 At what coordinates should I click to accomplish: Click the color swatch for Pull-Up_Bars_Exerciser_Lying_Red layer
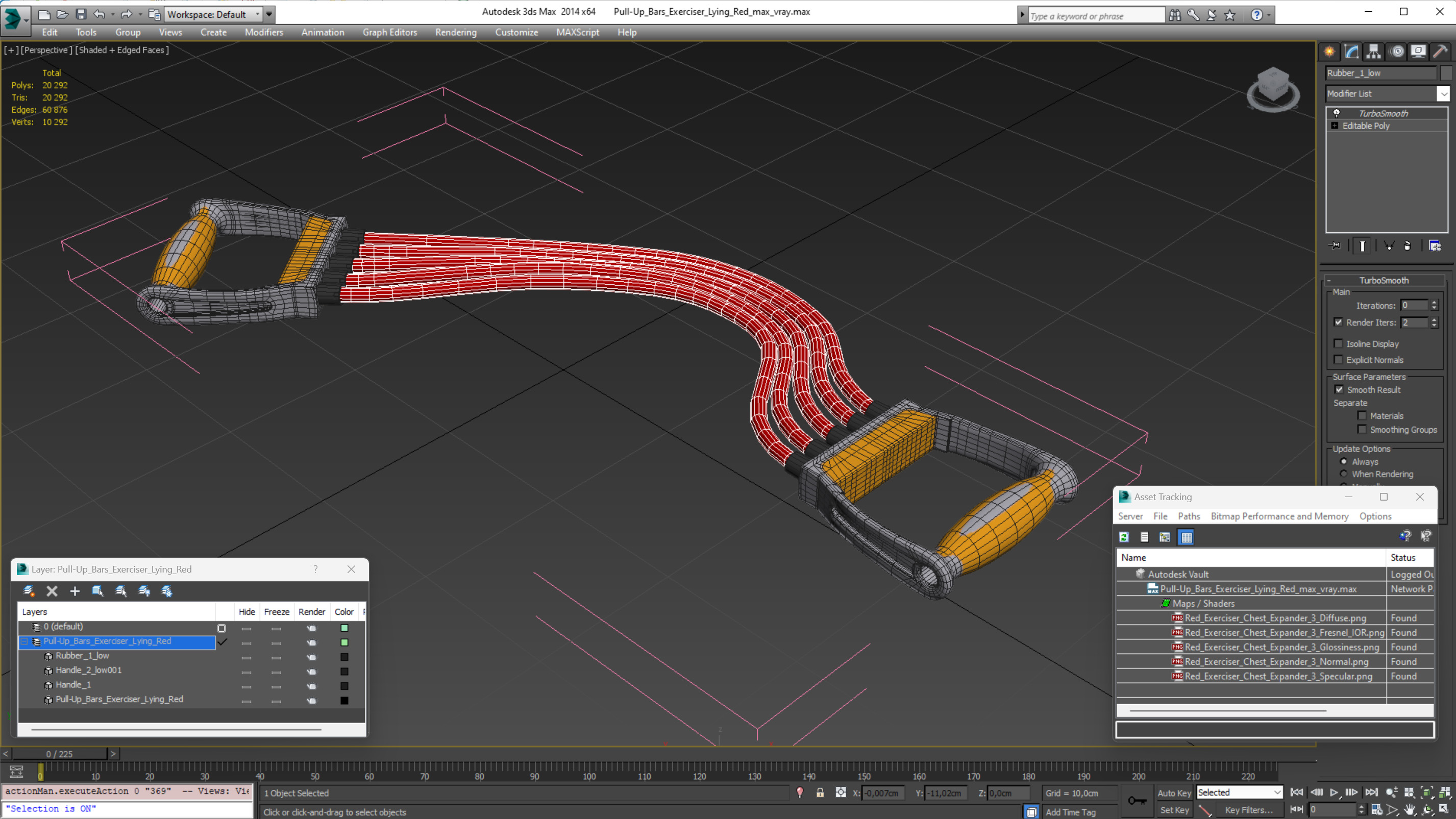point(344,642)
